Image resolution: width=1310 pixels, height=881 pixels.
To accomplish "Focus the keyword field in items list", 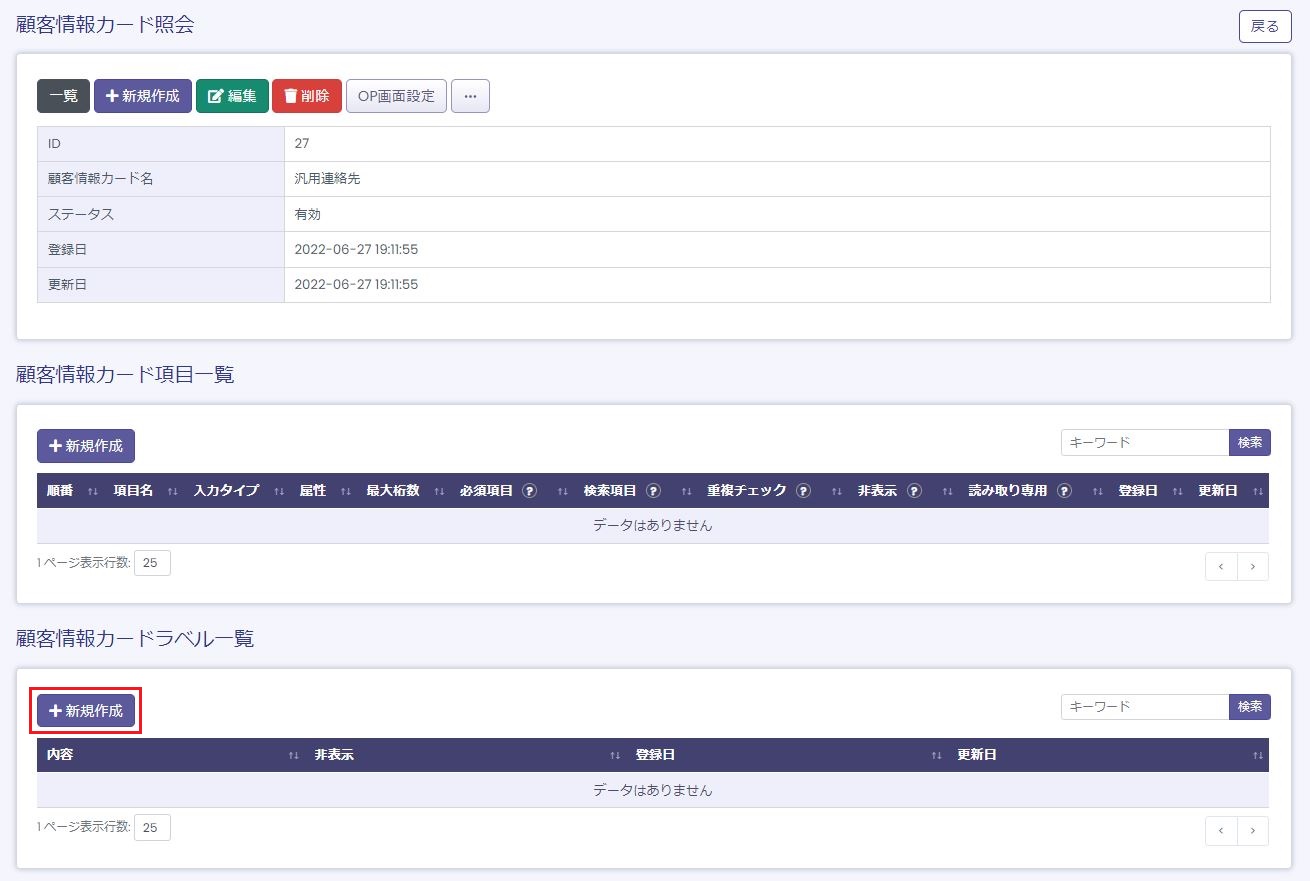I will point(1144,442).
